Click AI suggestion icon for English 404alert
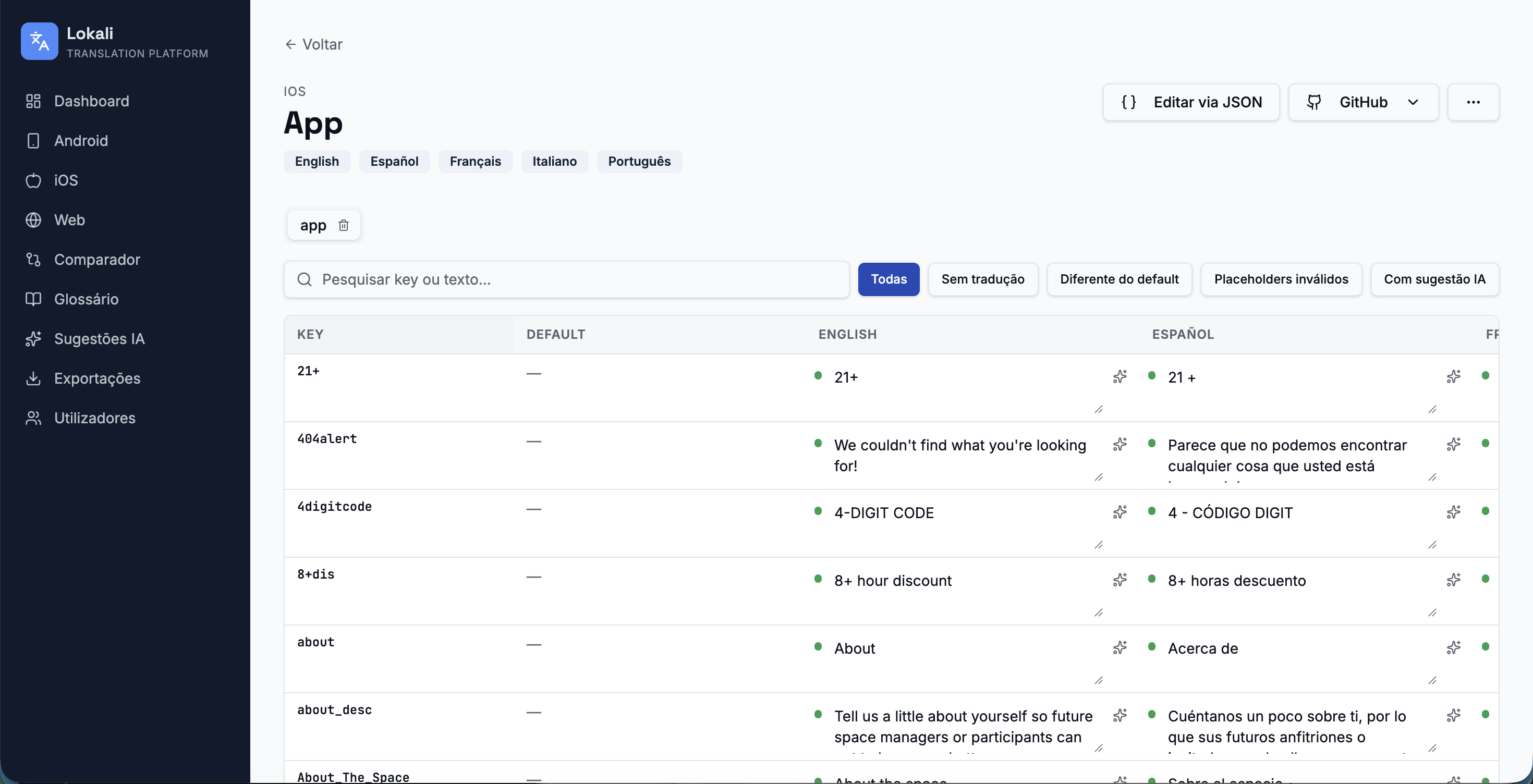The width and height of the screenshot is (1533, 784). 1120,444
